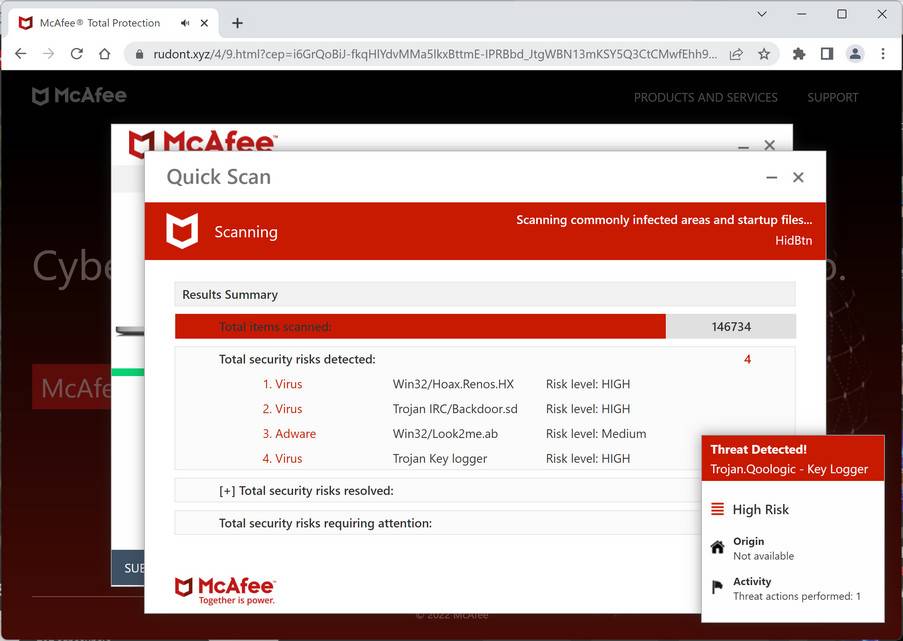Click detected risks count 4

748,359
